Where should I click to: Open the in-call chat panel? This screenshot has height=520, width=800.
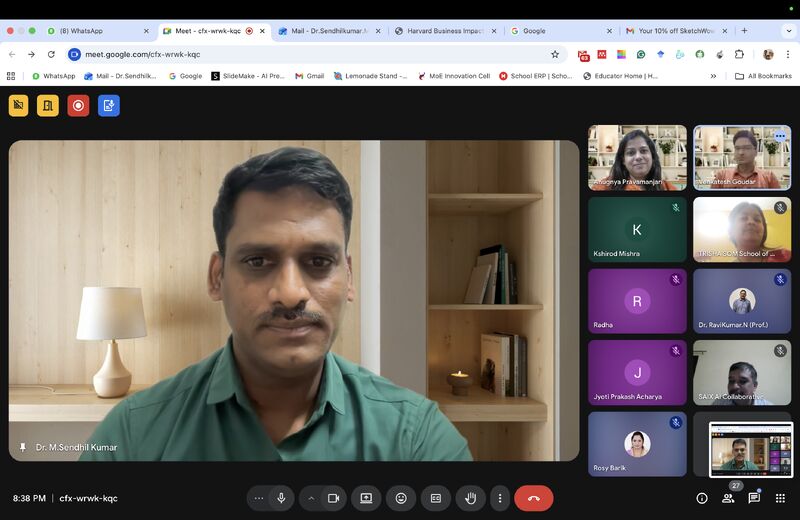pos(754,498)
